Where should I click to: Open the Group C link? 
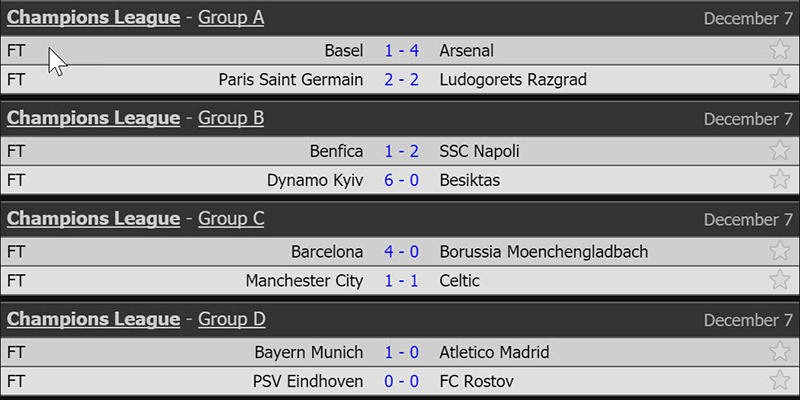click(231, 219)
